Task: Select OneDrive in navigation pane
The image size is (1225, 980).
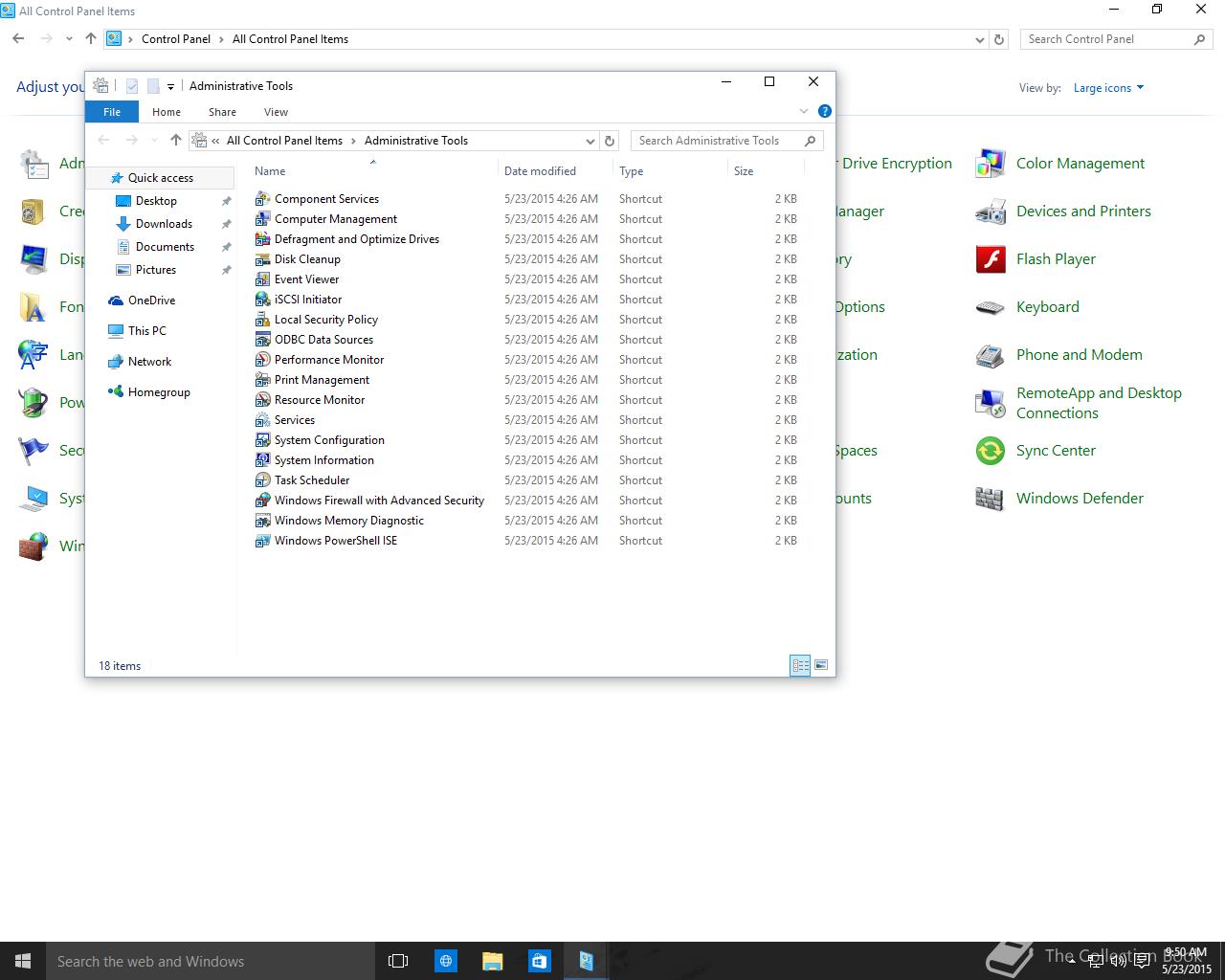Action: point(151,301)
